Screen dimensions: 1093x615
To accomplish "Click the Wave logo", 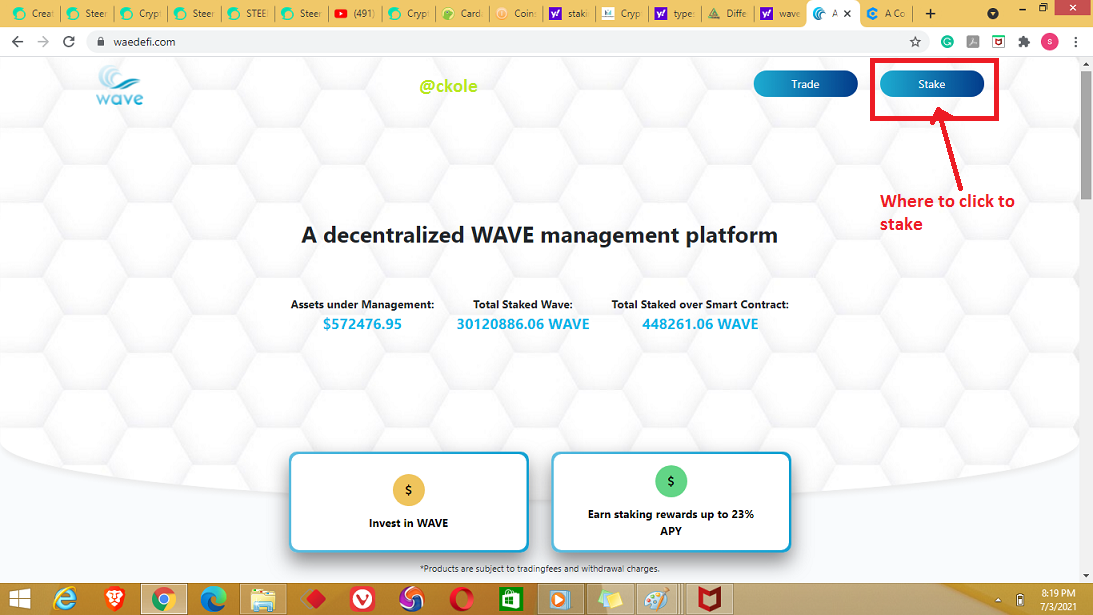I will [119, 85].
